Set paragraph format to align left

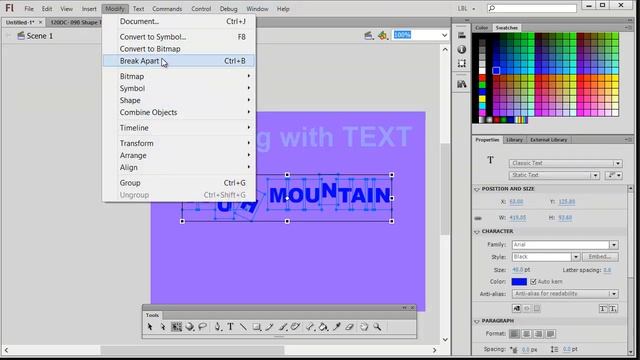tap(514, 334)
